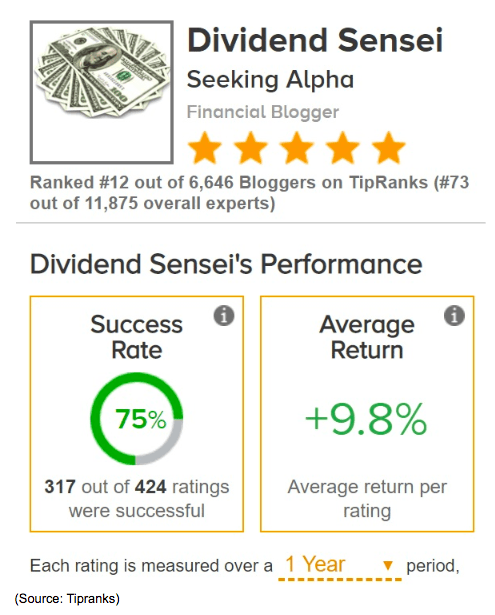Click the +9.8% average return value
The height and width of the screenshot is (615, 495).
366,419
